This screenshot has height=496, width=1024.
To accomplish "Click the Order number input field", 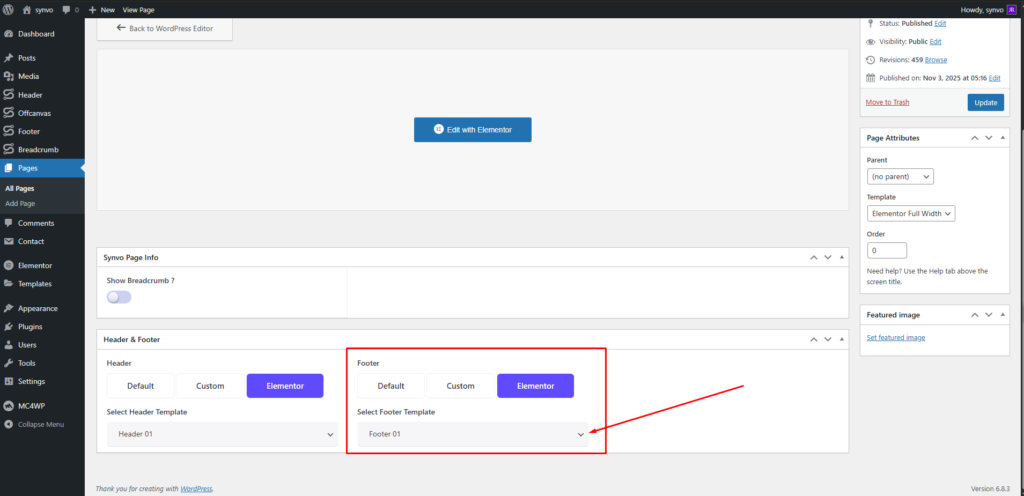I will point(887,250).
